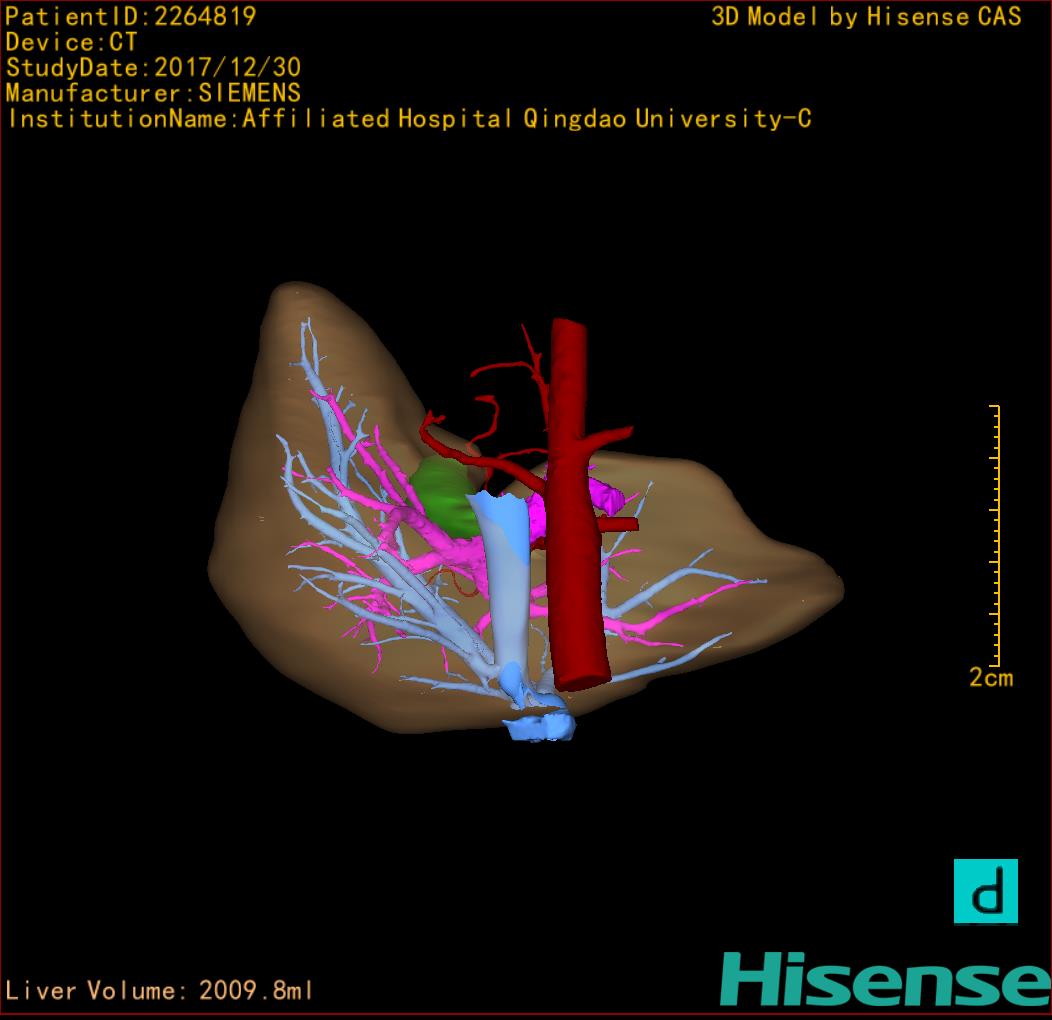Click the yellow scale ruler
The height and width of the screenshot is (1020, 1052).
coord(995,535)
